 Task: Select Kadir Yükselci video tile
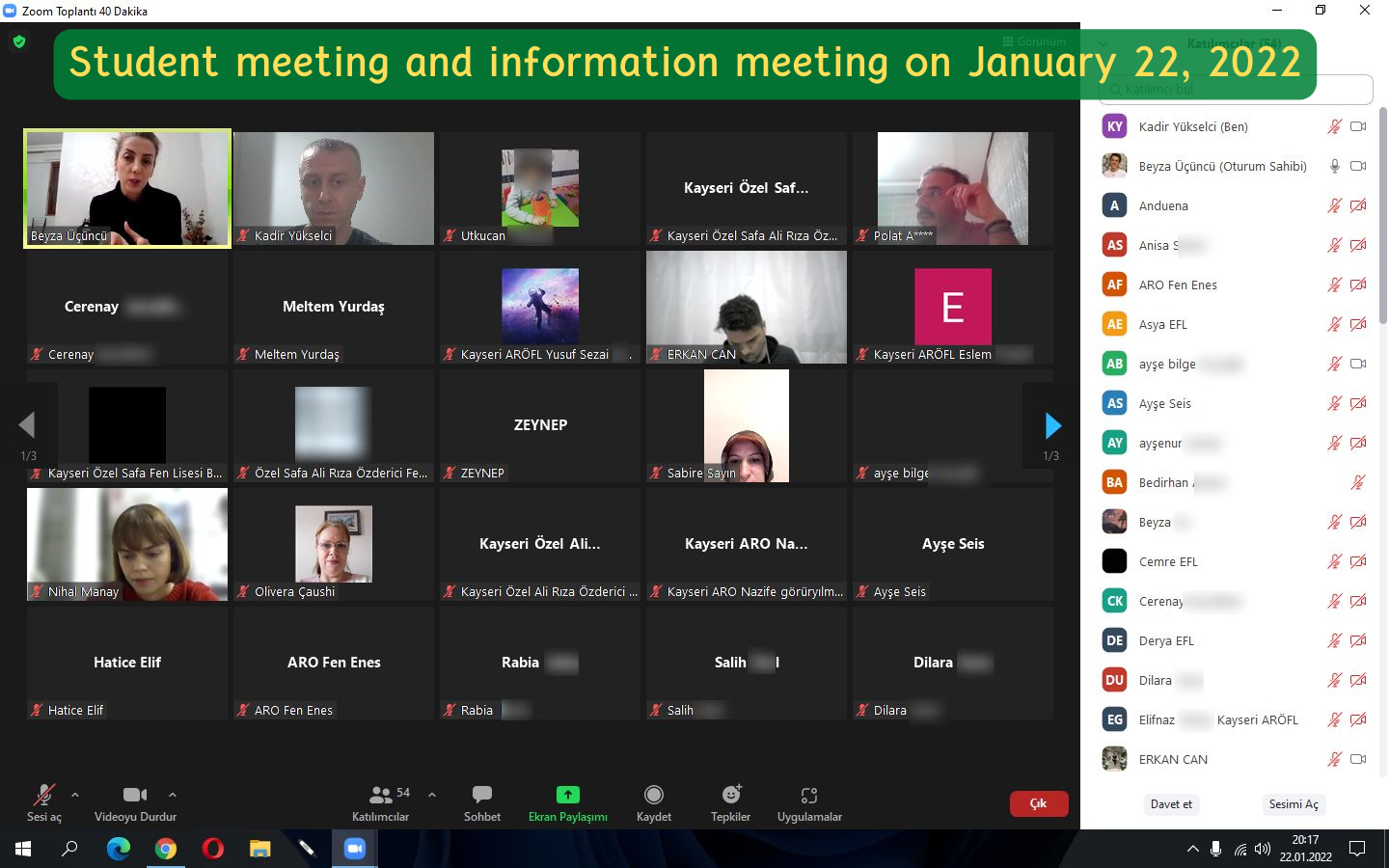pos(334,188)
